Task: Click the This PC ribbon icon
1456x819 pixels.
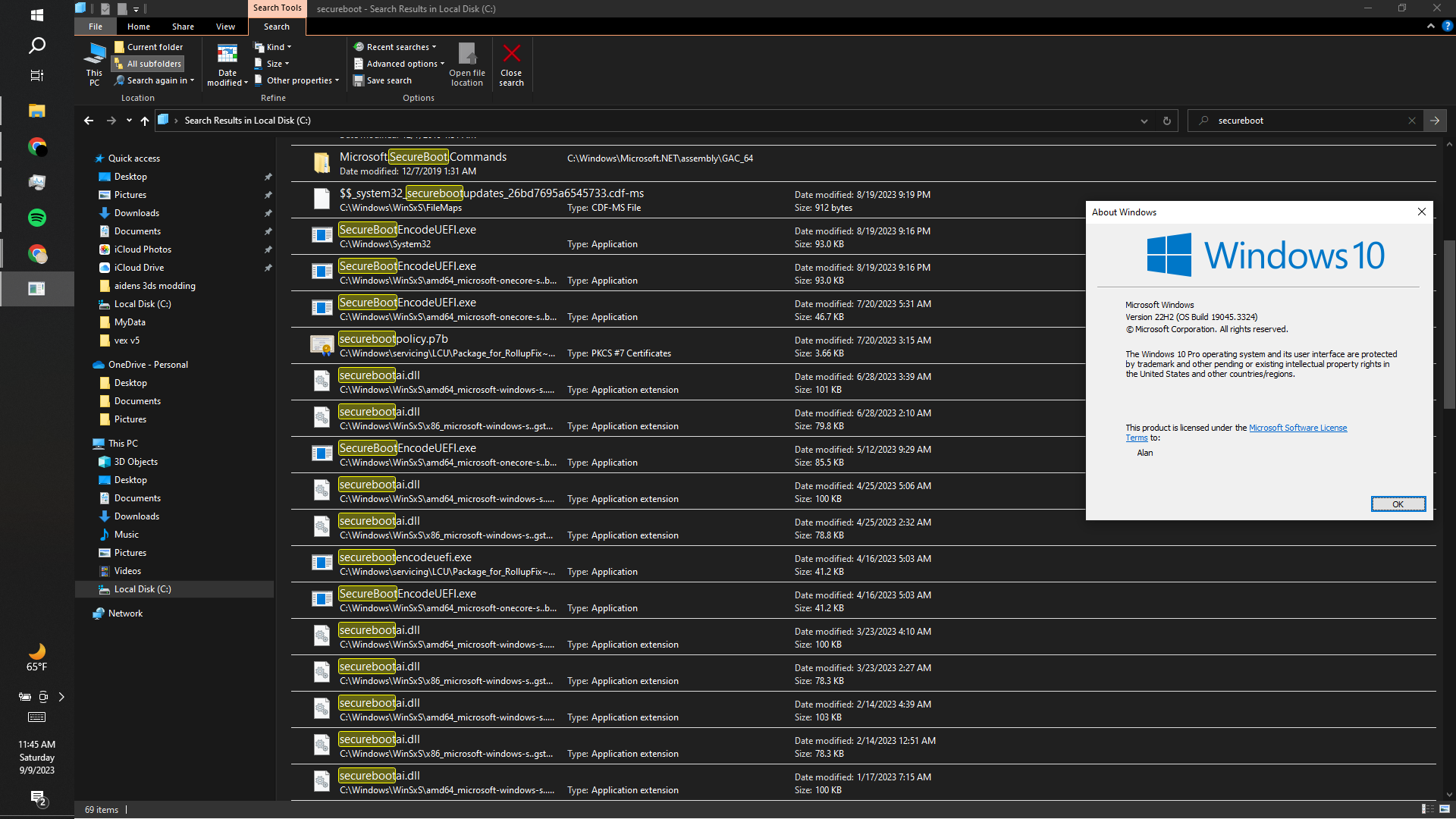Action: [x=94, y=64]
